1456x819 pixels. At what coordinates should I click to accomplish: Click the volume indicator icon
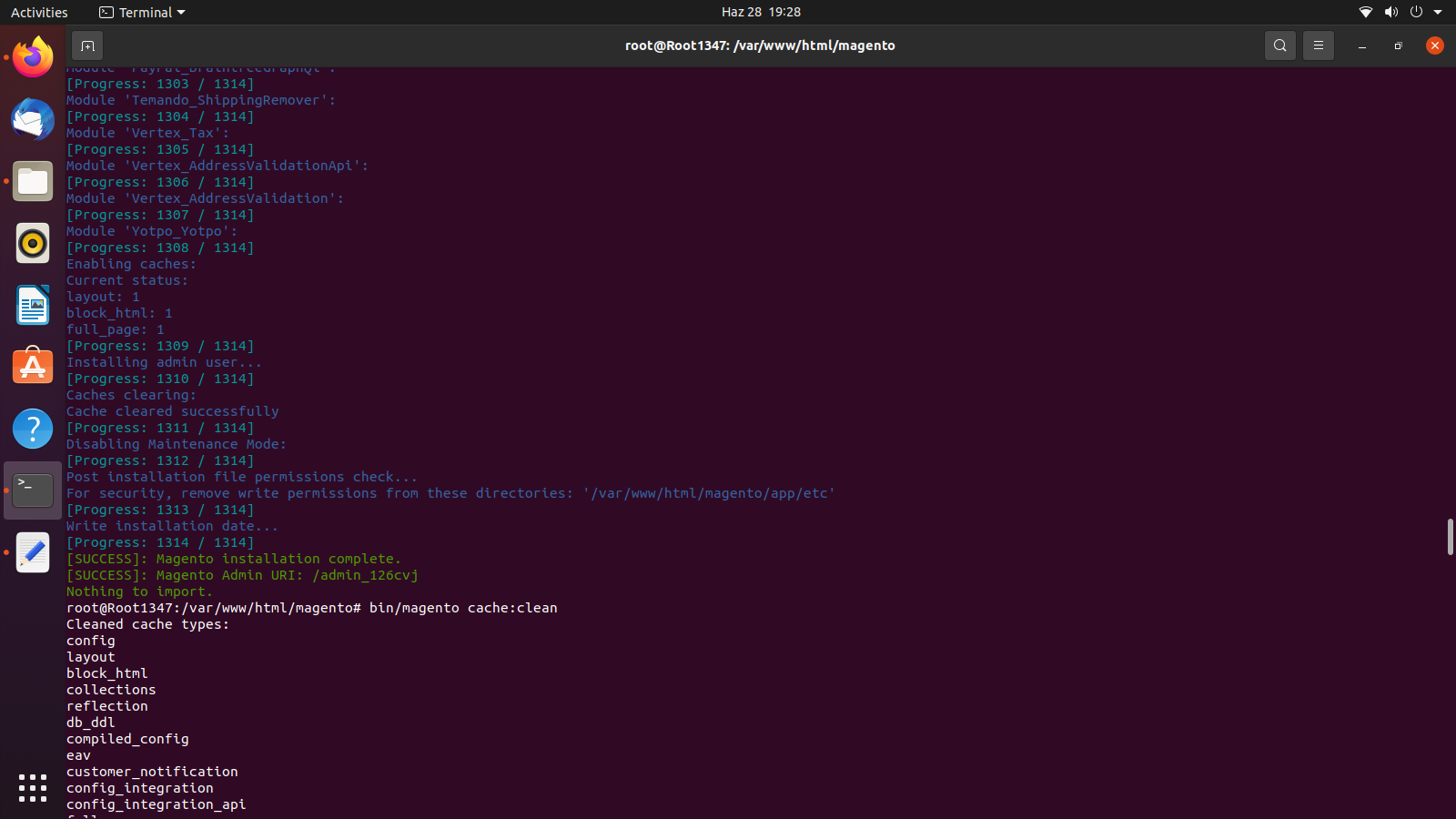(x=1390, y=13)
